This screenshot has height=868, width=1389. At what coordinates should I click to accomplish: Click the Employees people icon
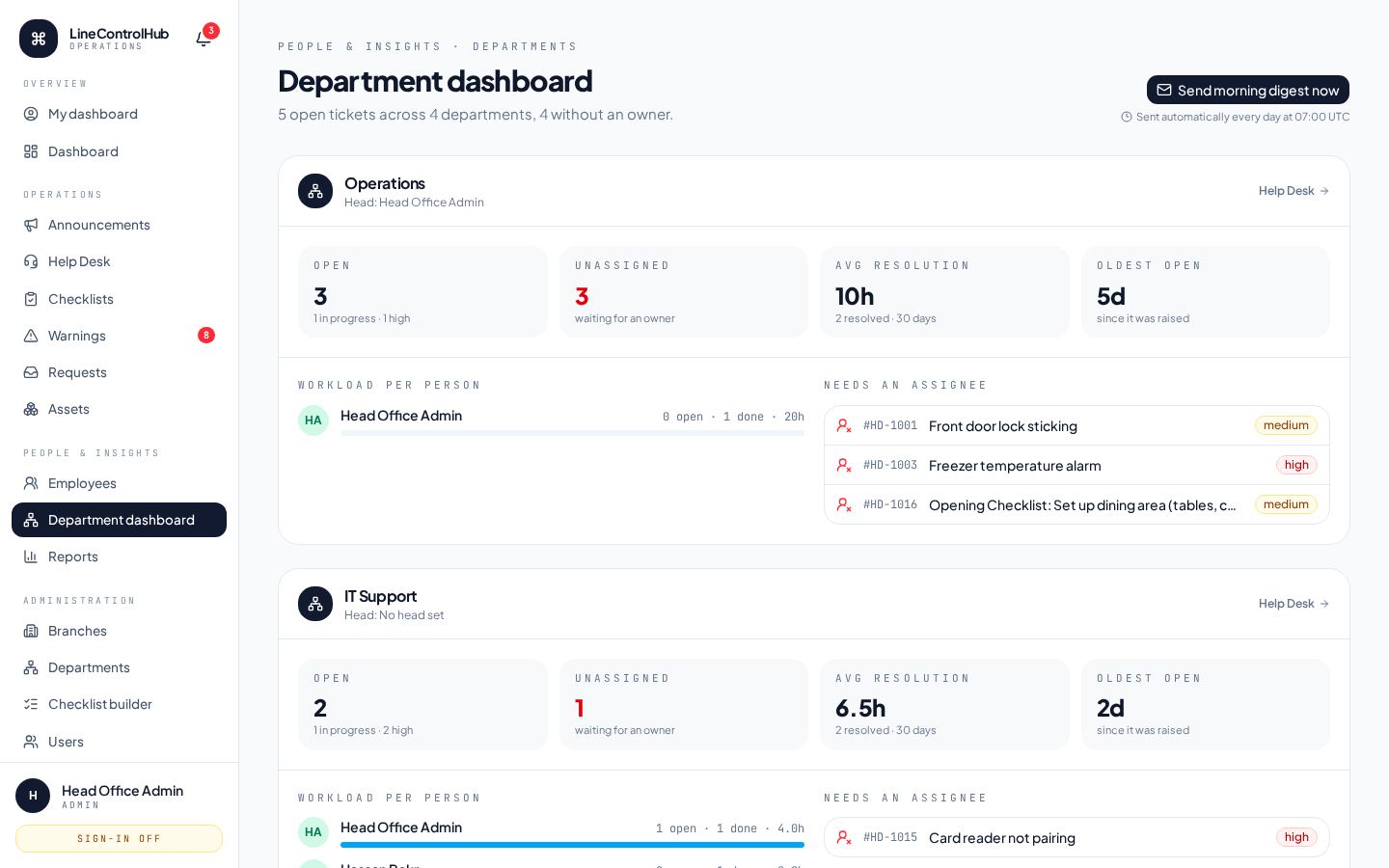(31, 483)
